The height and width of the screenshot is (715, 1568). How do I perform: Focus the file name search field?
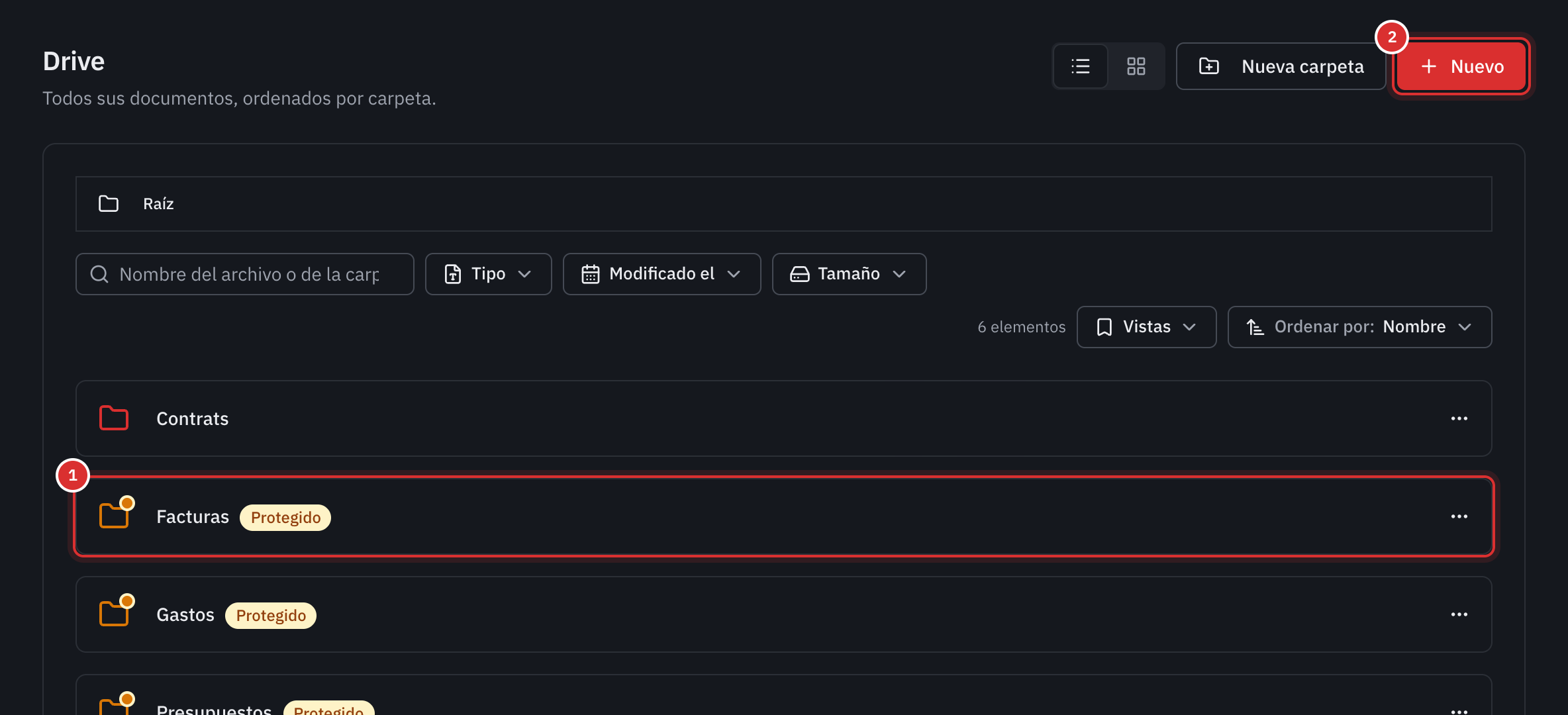245,274
